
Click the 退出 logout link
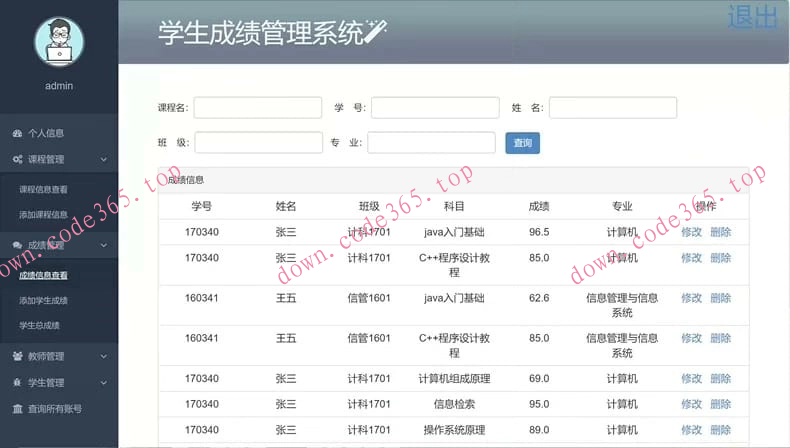tap(752, 17)
